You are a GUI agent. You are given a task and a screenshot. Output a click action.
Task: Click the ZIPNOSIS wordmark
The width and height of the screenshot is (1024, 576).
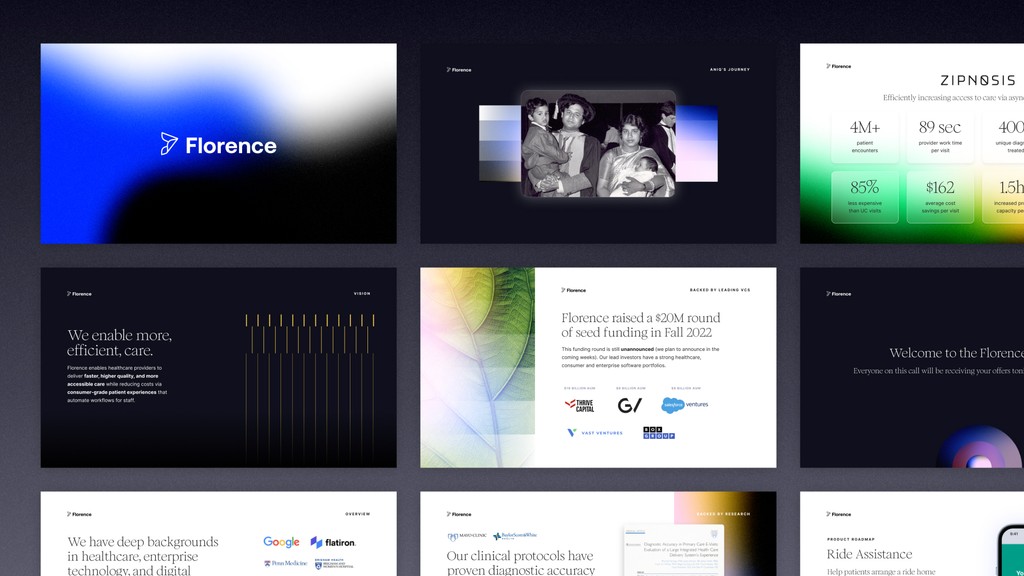coord(978,80)
